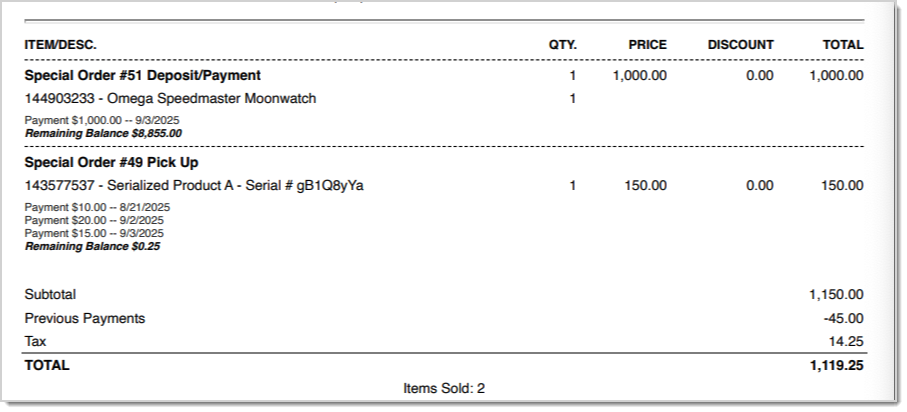
Task: Select the grand total amount 1,119.25
Action: (x=836, y=366)
